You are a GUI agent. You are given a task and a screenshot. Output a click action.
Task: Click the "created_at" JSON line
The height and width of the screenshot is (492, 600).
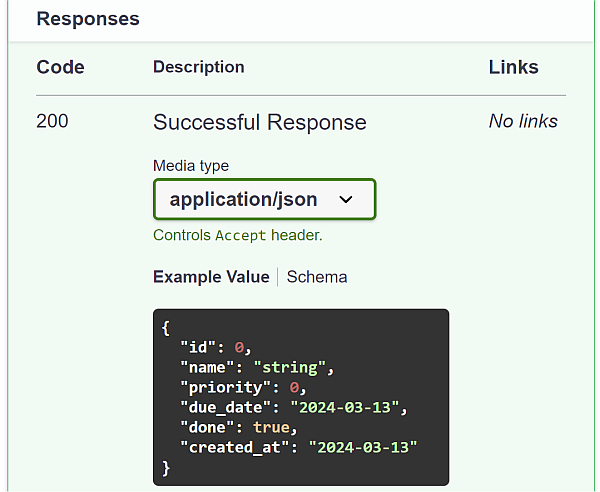tap(298, 447)
